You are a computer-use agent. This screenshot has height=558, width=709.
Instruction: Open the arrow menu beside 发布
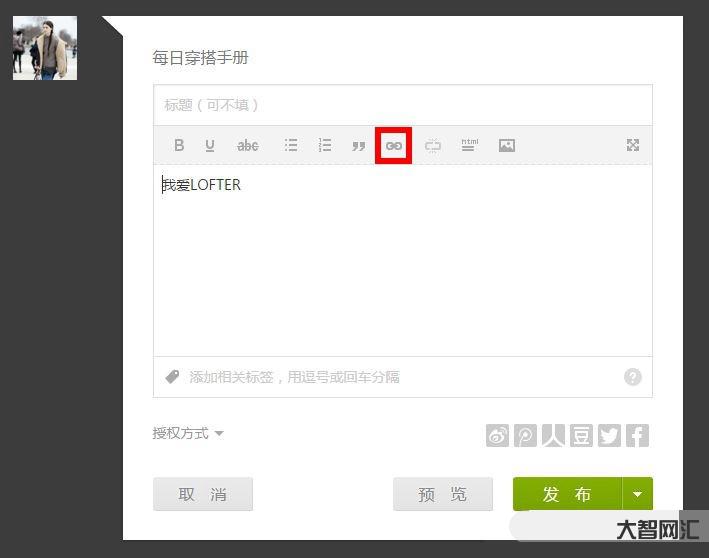point(637,494)
